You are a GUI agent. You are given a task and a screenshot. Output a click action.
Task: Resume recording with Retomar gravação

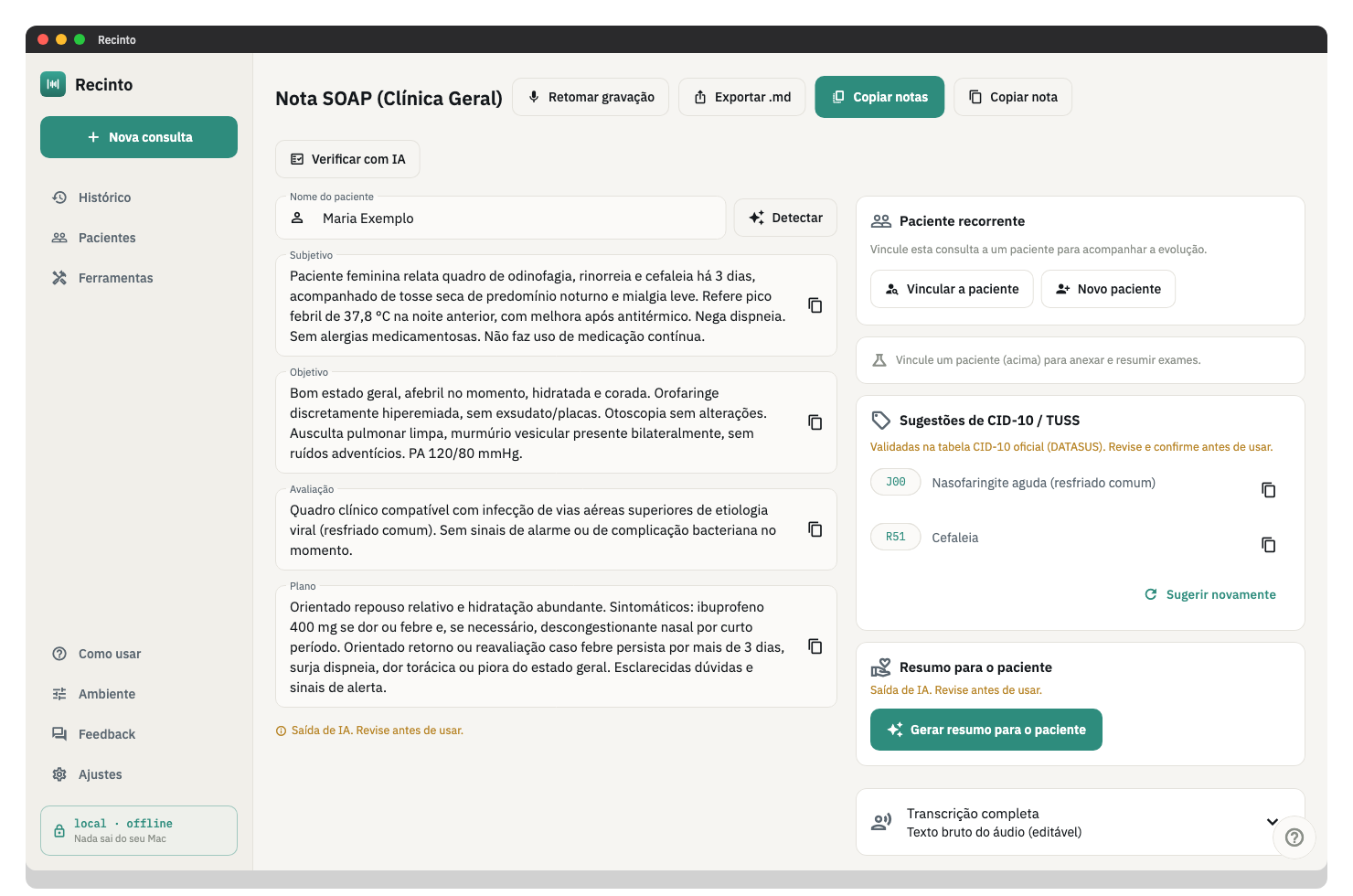click(591, 97)
